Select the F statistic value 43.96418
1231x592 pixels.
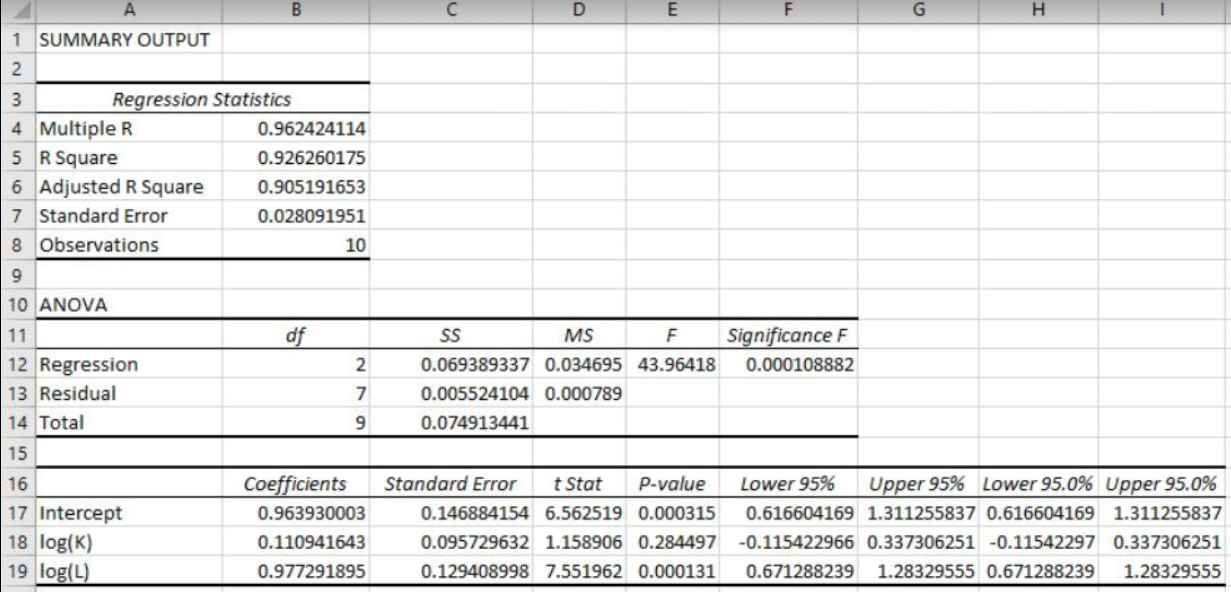pos(679,365)
